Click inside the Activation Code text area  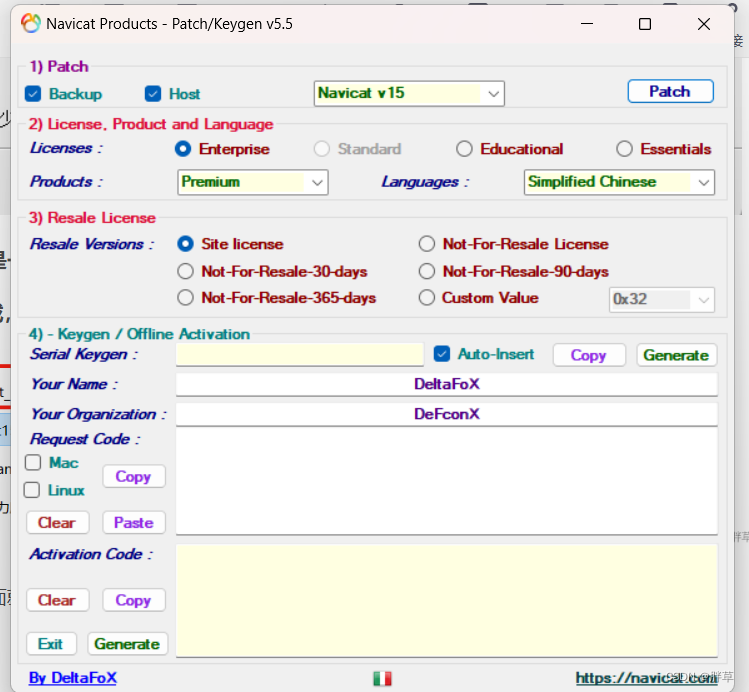click(x=447, y=600)
